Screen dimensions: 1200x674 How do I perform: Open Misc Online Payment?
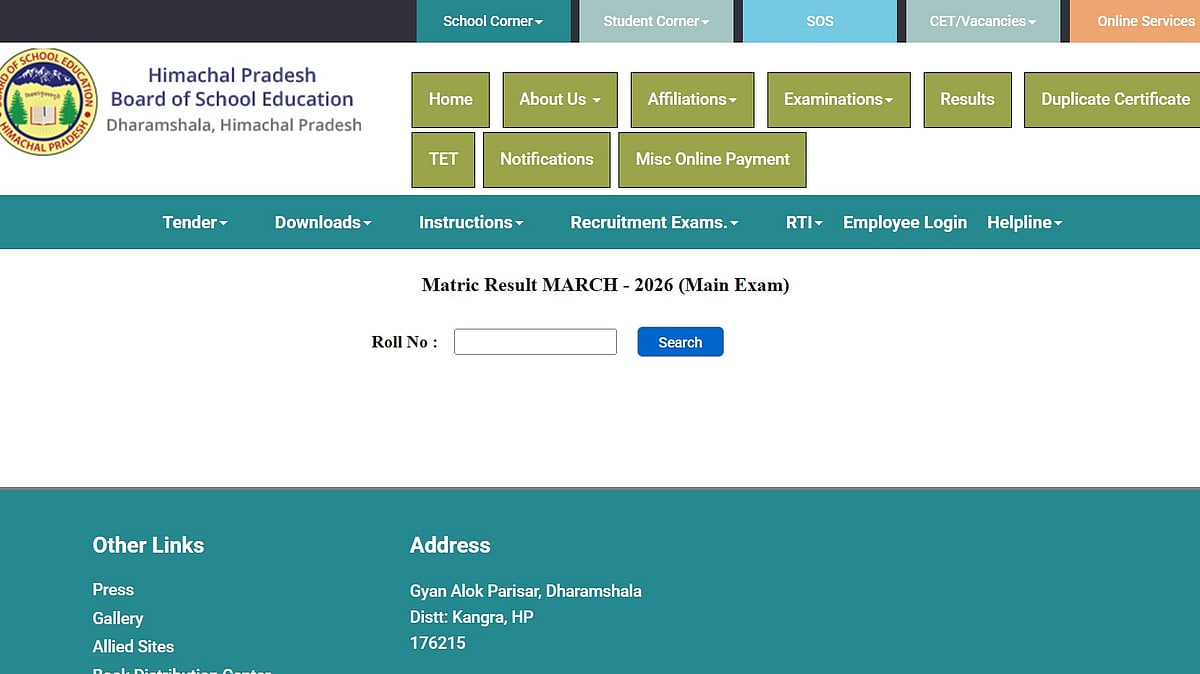pos(712,160)
